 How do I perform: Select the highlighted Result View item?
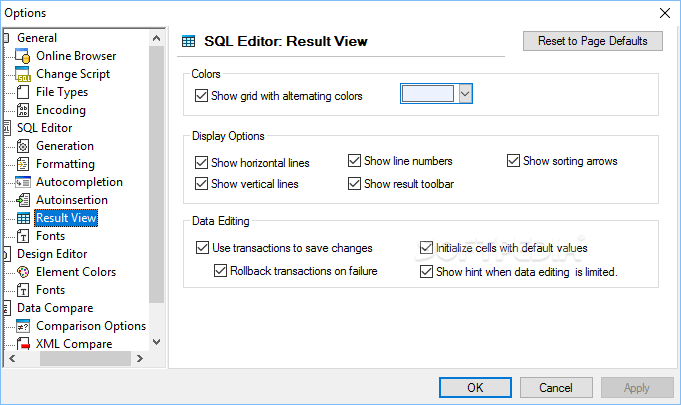[x=66, y=218]
